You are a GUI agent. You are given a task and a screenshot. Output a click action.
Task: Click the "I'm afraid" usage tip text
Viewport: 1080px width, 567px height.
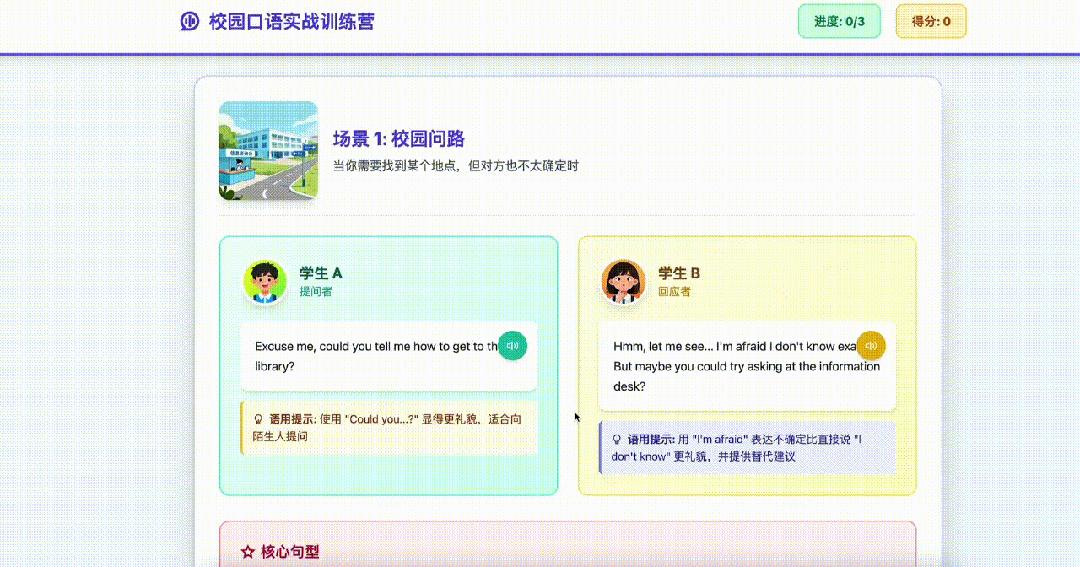[737, 448]
